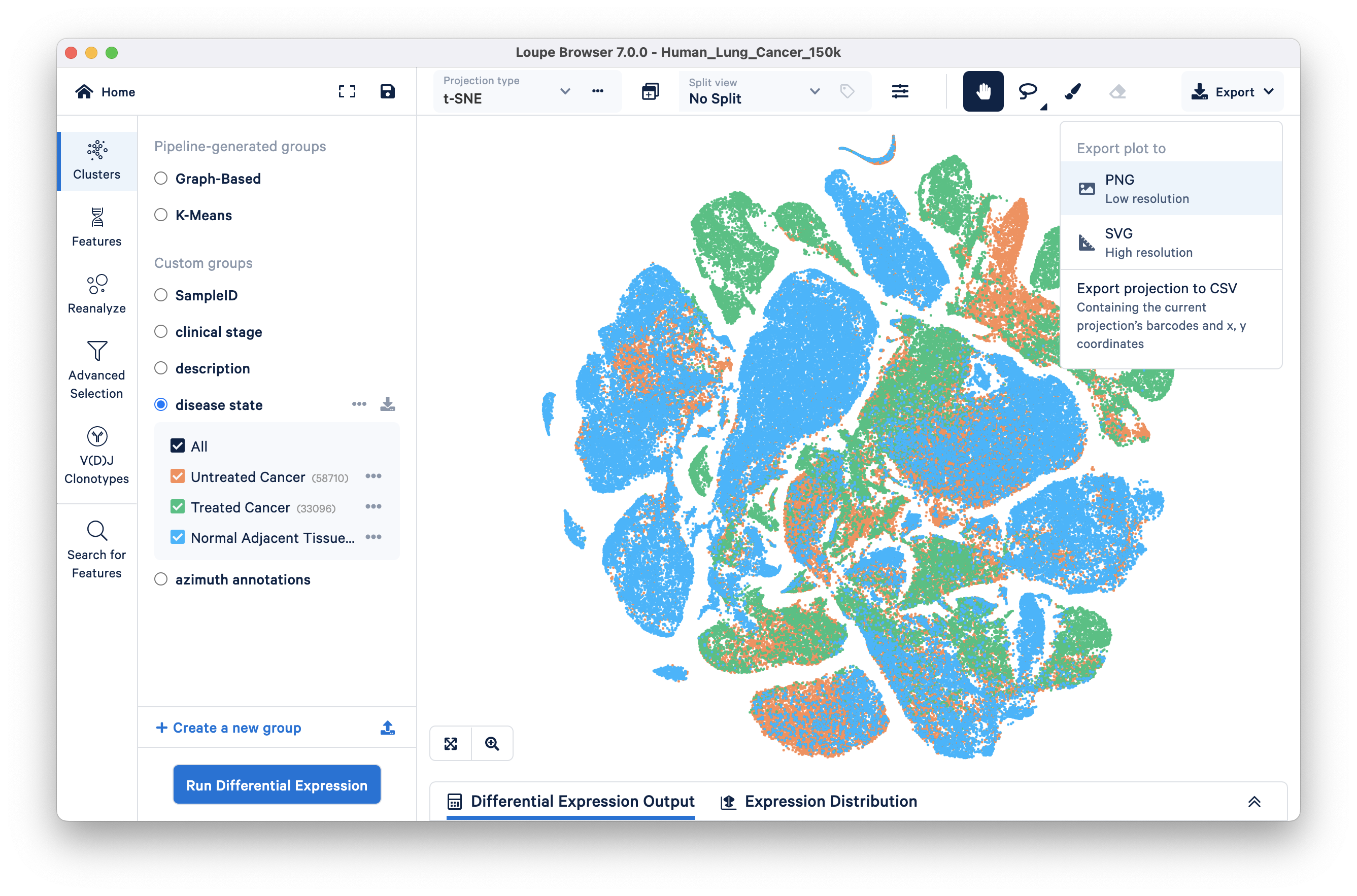1357x896 pixels.
Task: Click the zoom-in magnifier on plot
Action: [492, 743]
